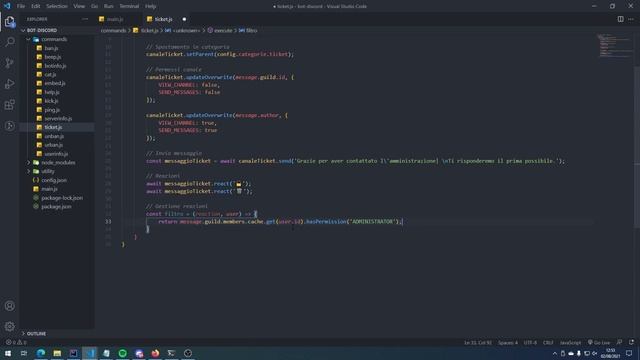This screenshot has width=640, height=360.
Task: Open config.json in the explorer
Action: tap(54, 180)
